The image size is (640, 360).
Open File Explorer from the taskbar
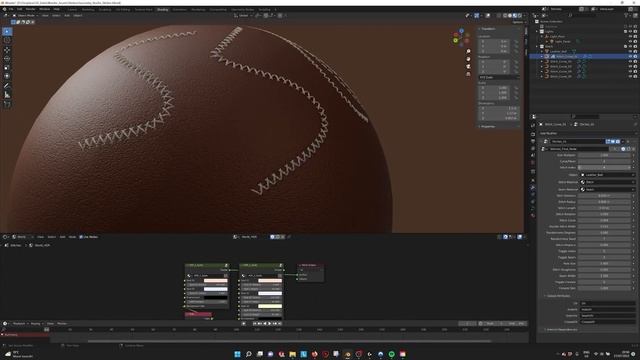pyautogui.click(x=292, y=354)
